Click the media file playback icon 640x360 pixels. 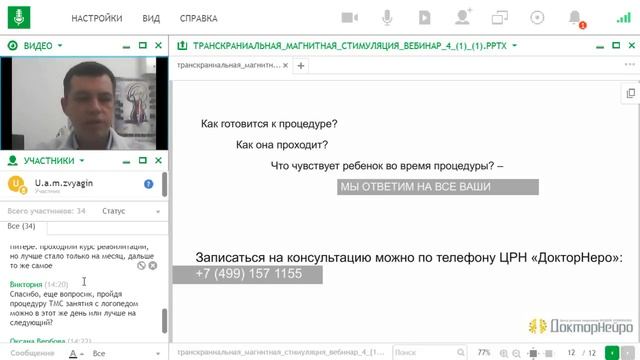coord(424,18)
